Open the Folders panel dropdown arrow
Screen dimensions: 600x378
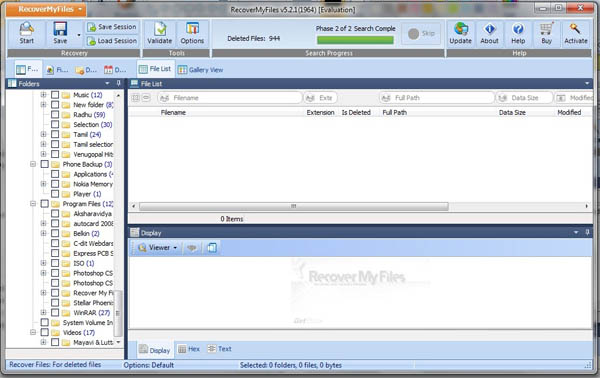click(107, 83)
